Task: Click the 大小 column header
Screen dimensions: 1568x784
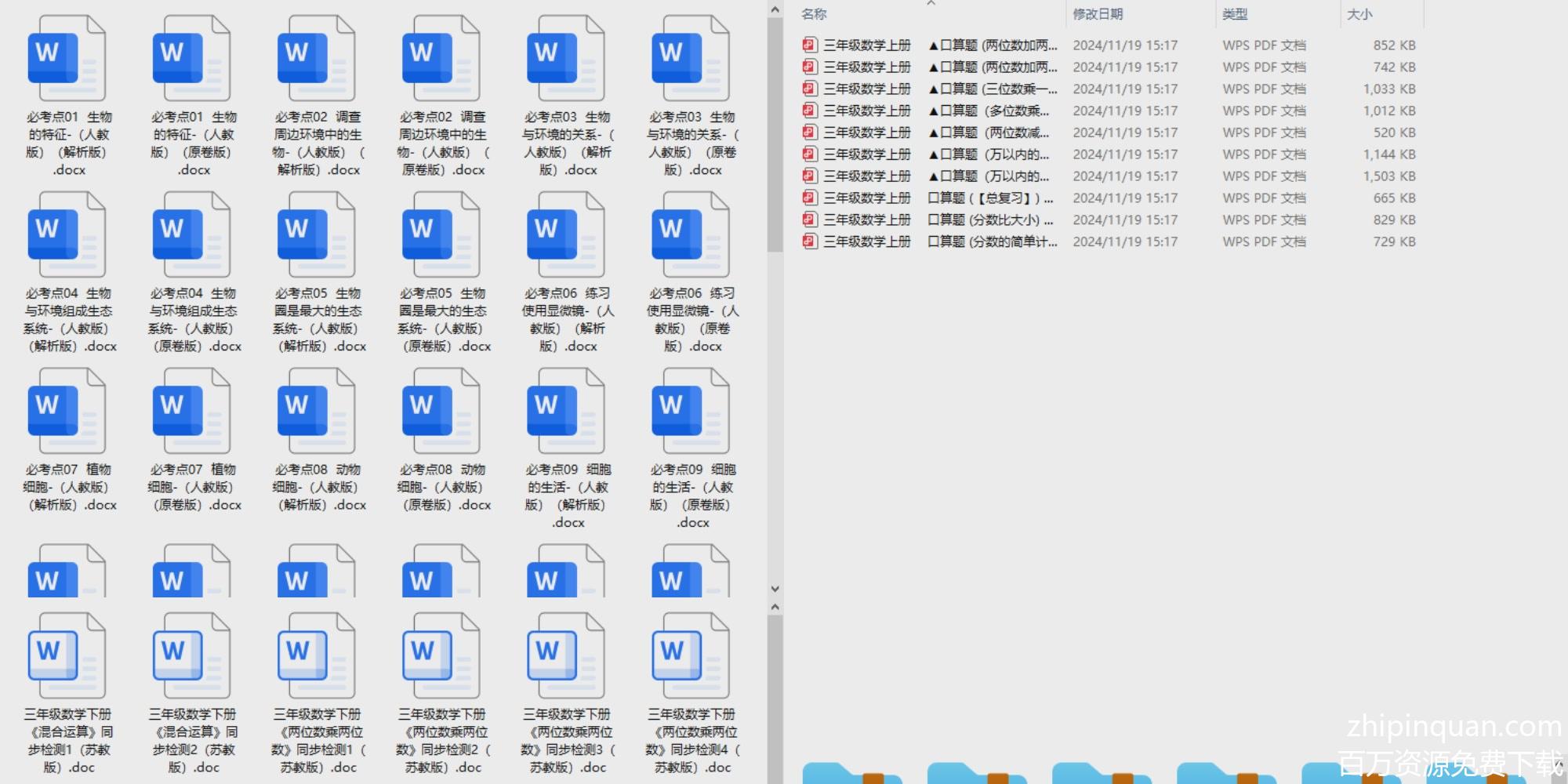Action: [x=1359, y=14]
